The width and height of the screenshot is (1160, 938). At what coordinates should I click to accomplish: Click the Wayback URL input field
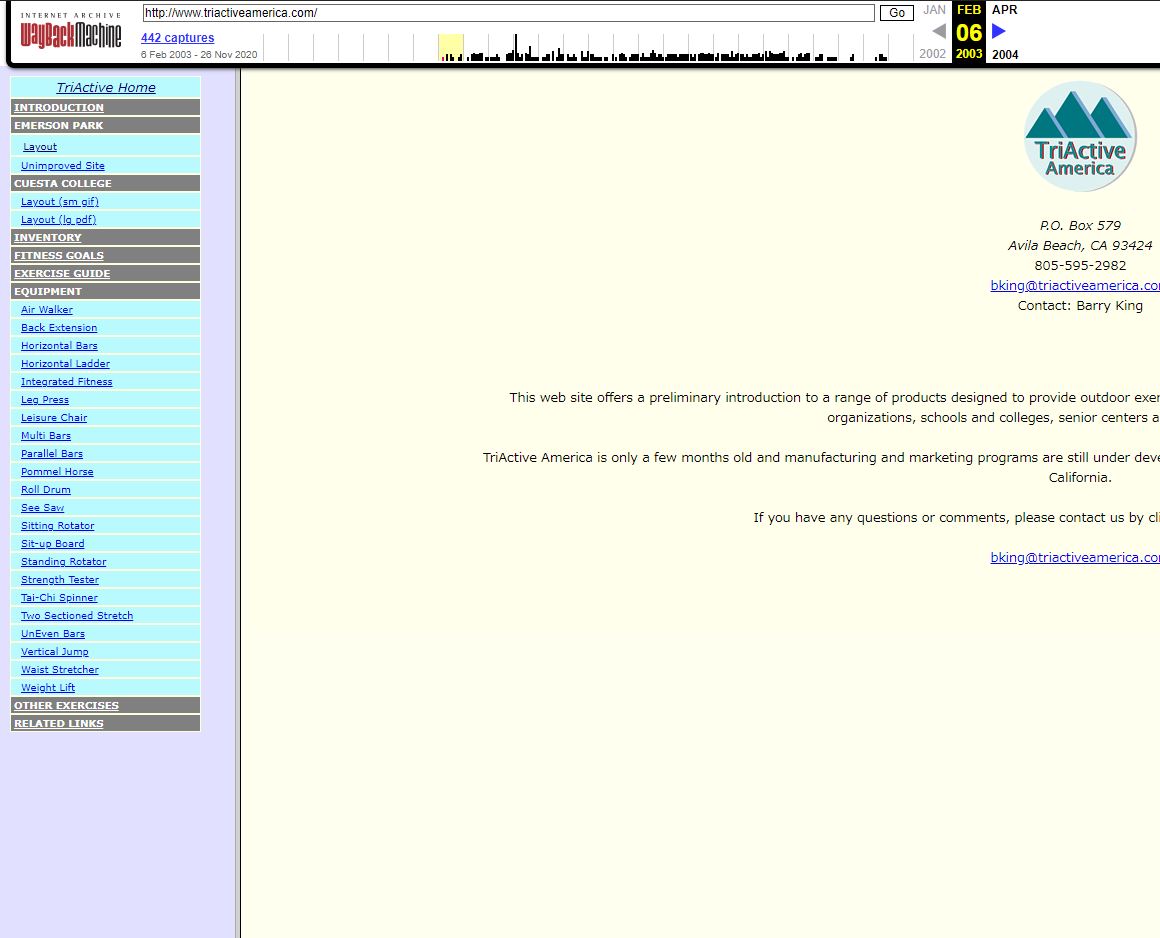click(x=508, y=13)
